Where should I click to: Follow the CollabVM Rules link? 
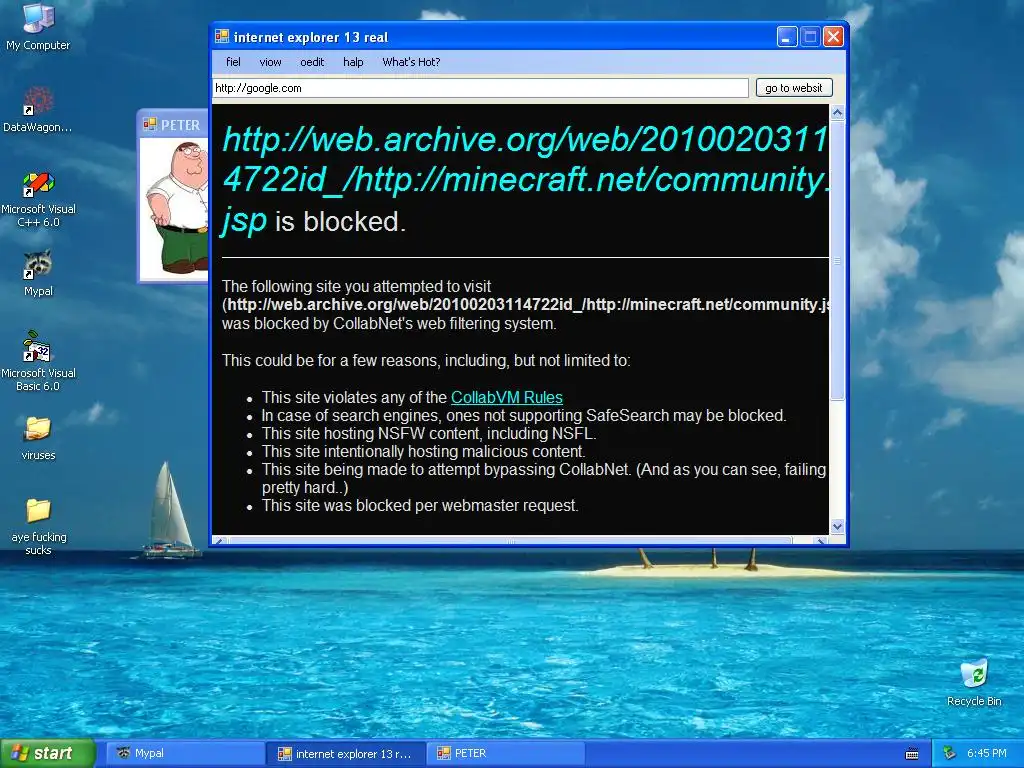click(x=507, y=397)
